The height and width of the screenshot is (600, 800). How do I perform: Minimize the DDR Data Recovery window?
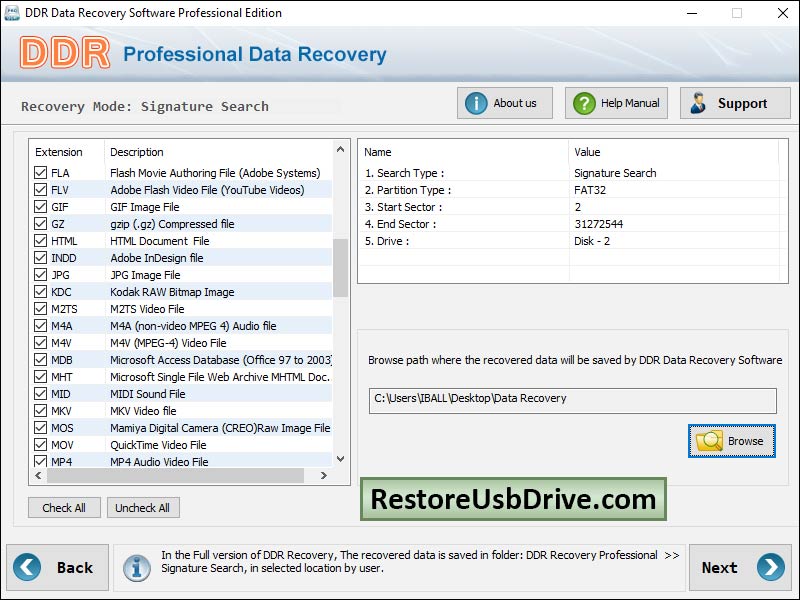pyautogui.click(x=692, y=13)
